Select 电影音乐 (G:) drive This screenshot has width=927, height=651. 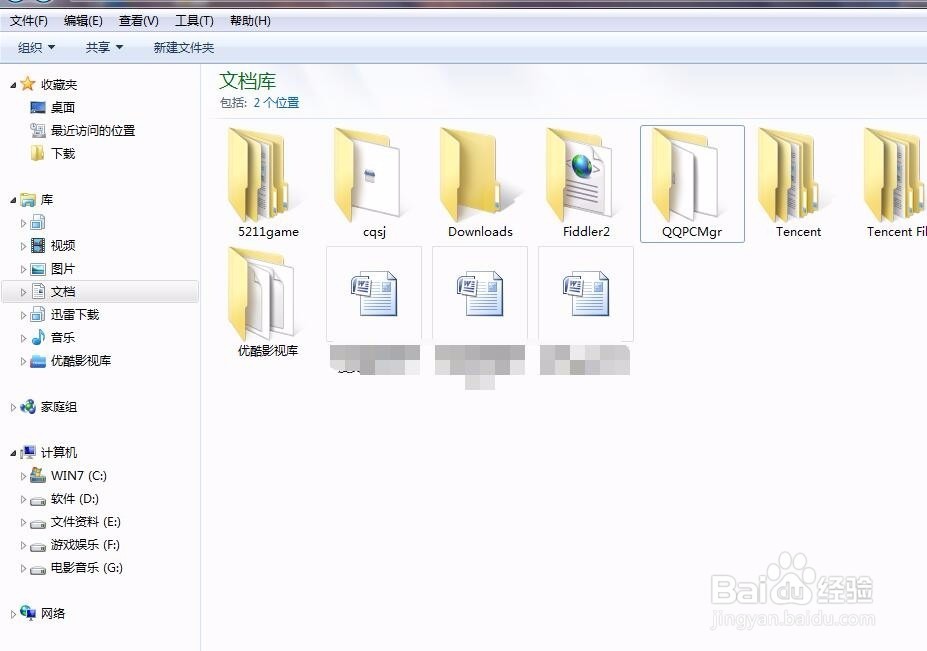pyautogui.click(x=86, y=568)
